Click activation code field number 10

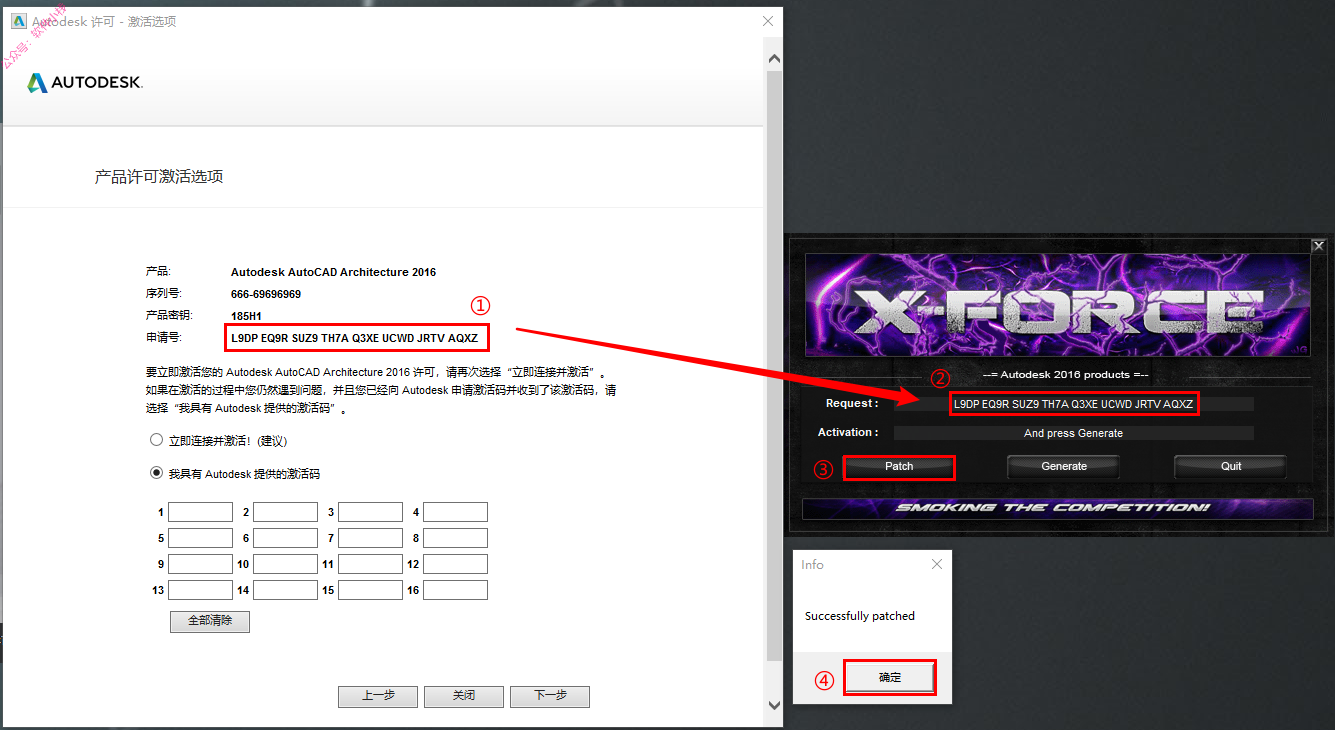285,564
